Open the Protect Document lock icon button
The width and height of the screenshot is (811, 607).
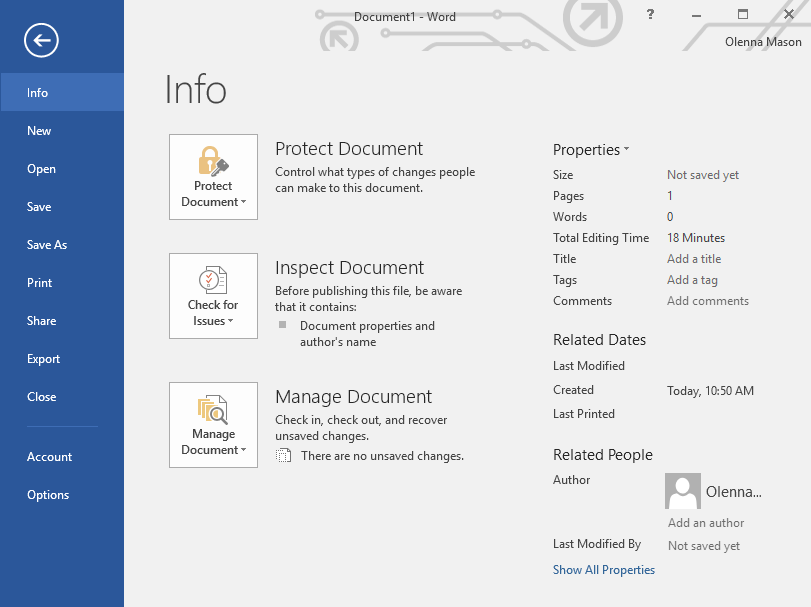(x=213, y=163)
